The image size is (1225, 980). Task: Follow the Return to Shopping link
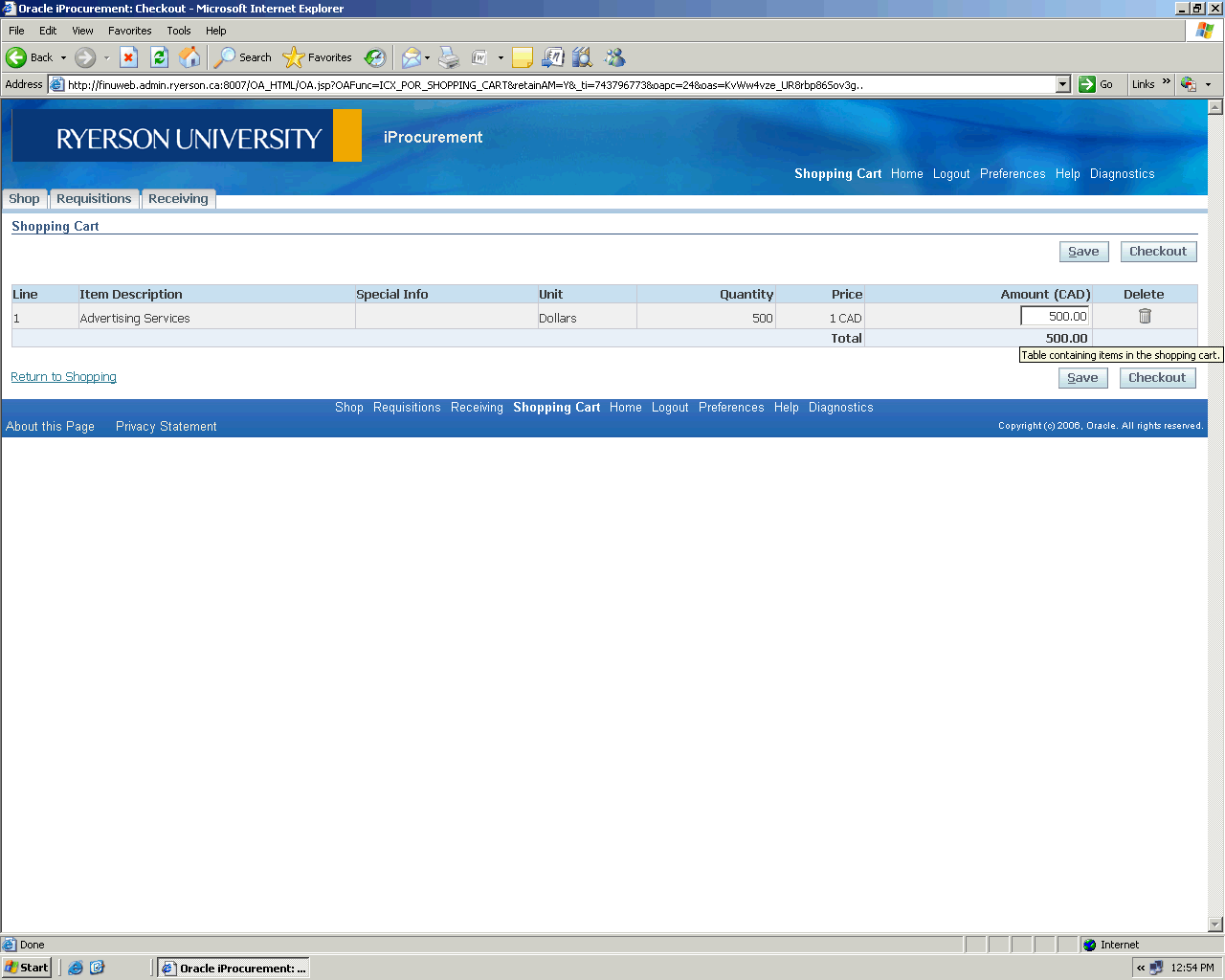pos(63,377)
